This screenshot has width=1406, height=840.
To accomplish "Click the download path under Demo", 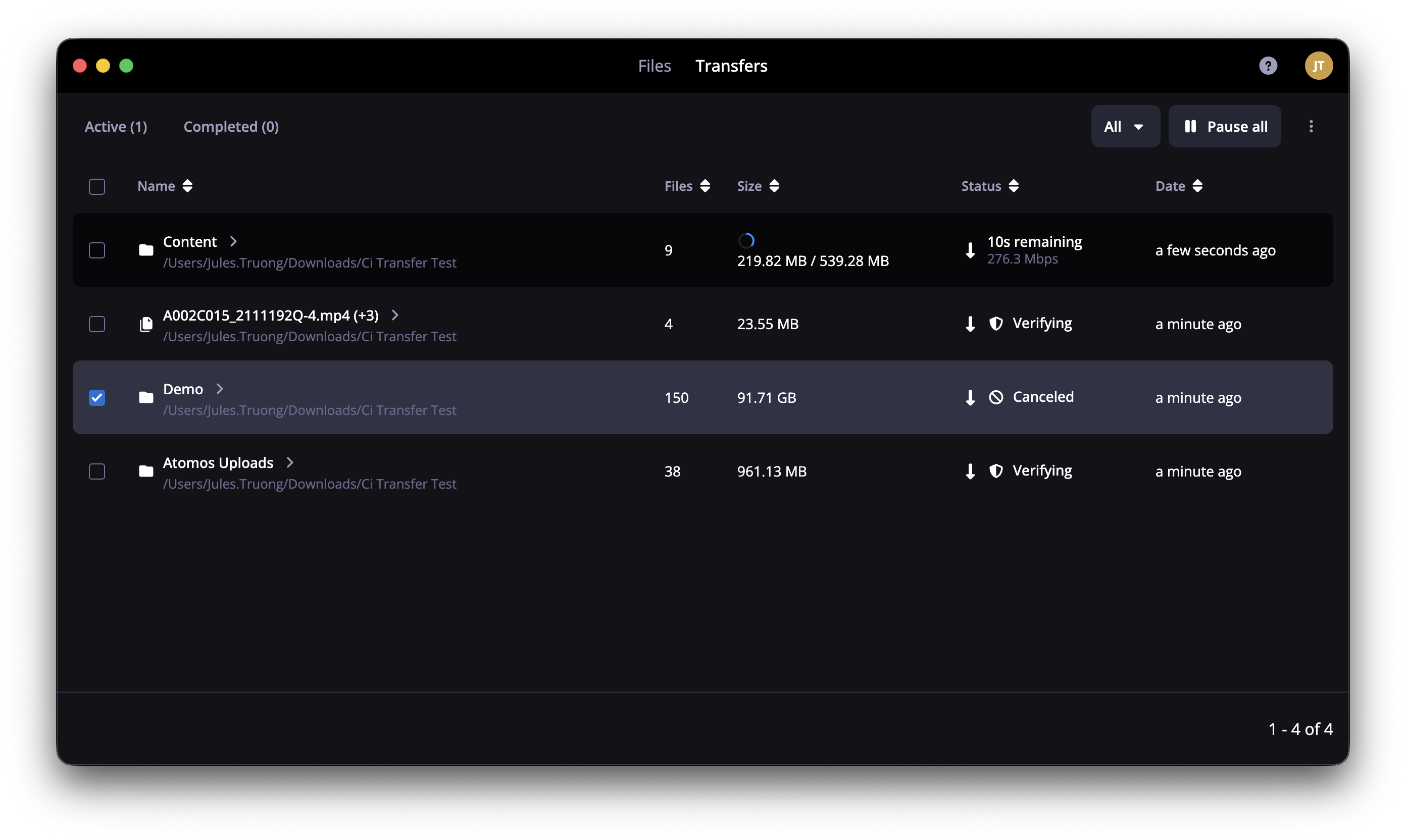I will click(x=309, y=410).
